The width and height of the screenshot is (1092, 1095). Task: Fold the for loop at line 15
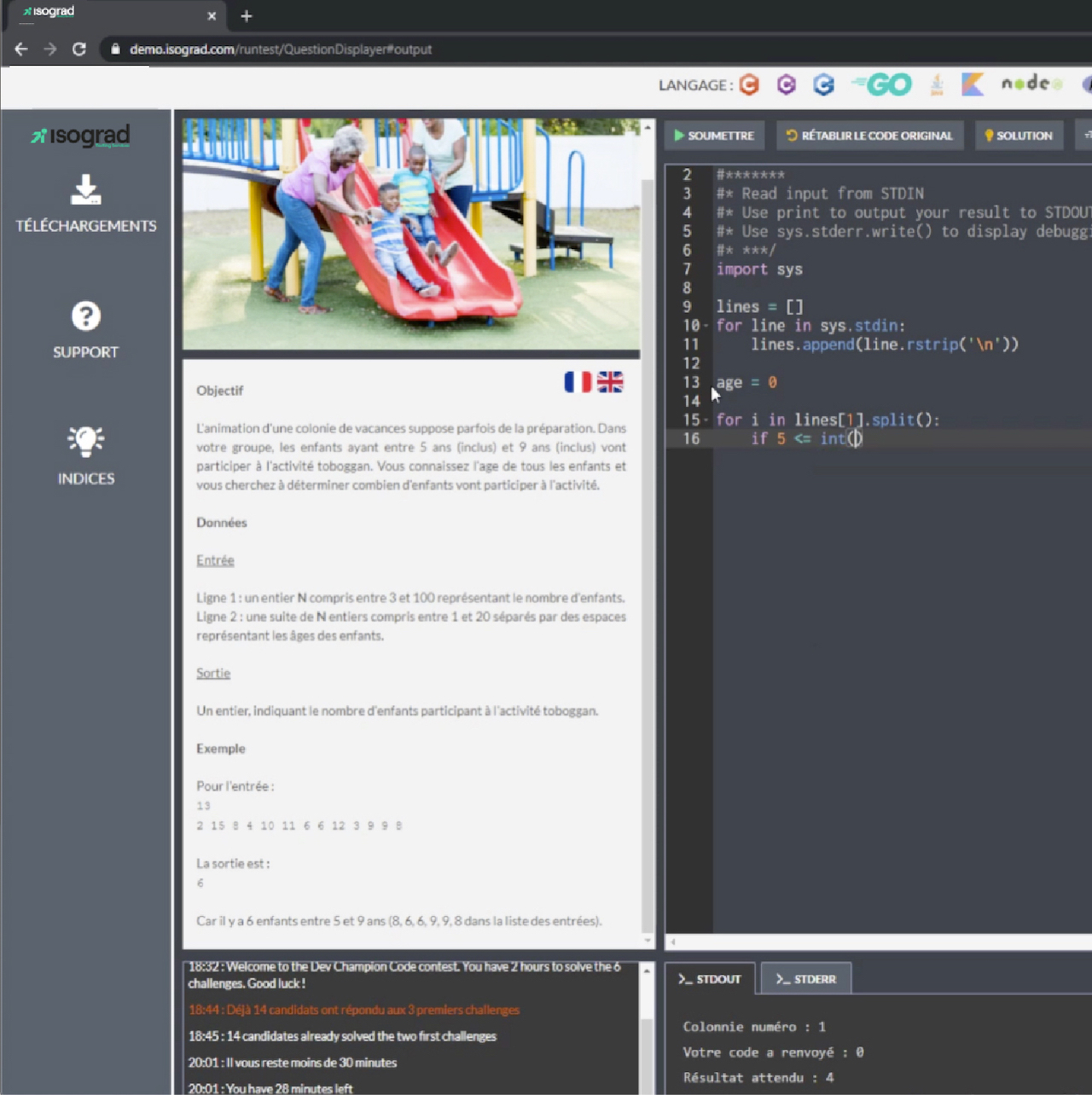706,420
